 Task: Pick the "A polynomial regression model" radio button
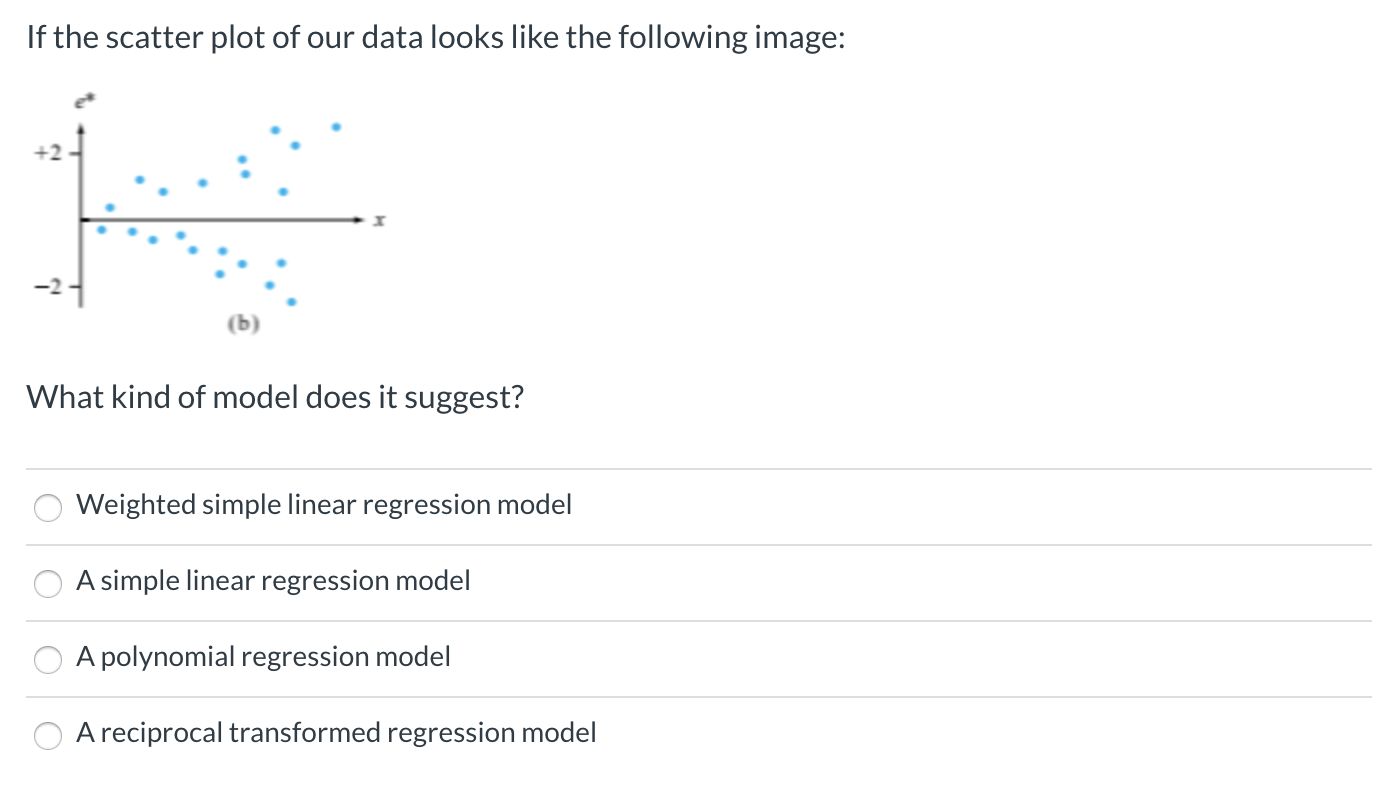point(48,659)
